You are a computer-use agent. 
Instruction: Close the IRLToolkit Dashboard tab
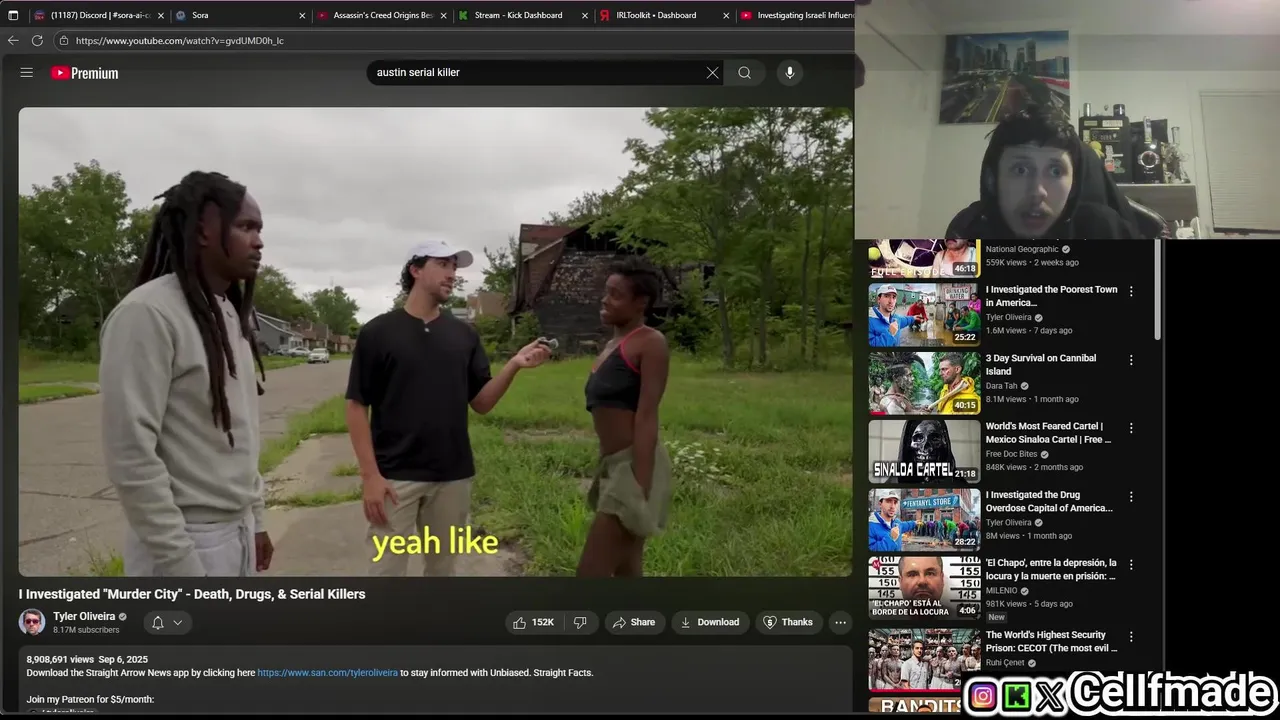click(x=726, y=15)
